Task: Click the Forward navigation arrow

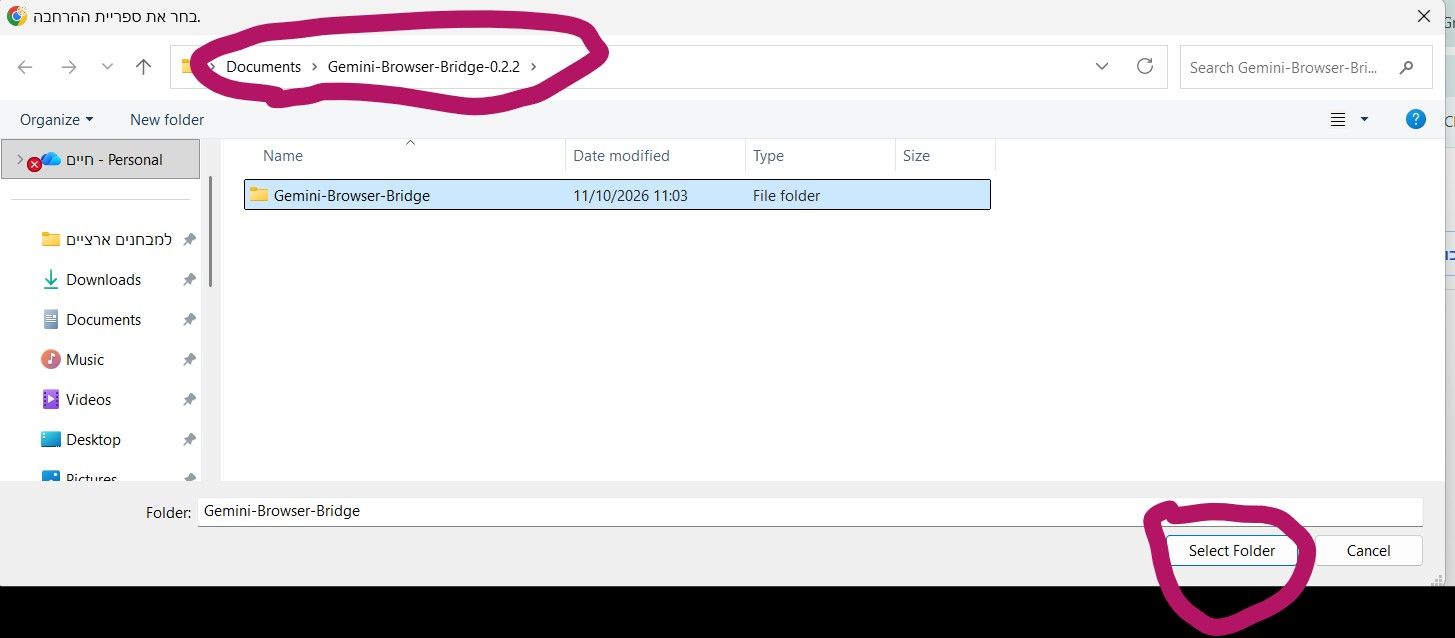Action: [x=68, y=67]
